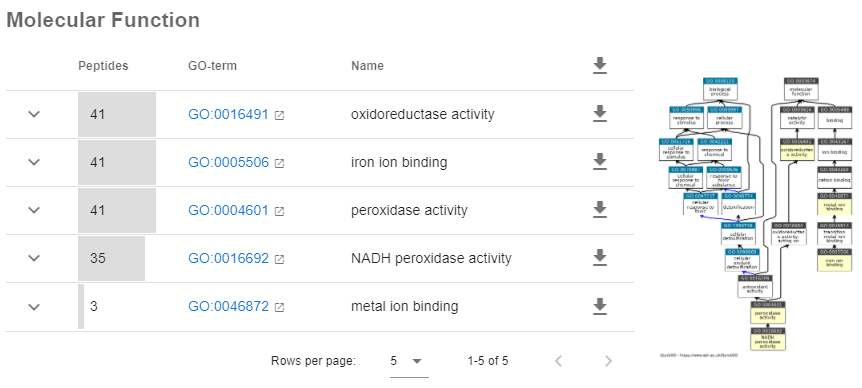Expand the metal ion binding row

(34, 307)
